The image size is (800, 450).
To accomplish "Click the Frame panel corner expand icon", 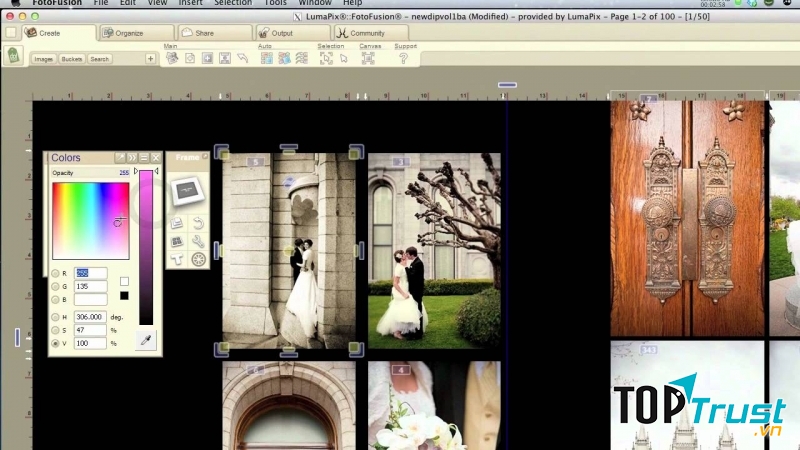I will click(x=205, y=156).
